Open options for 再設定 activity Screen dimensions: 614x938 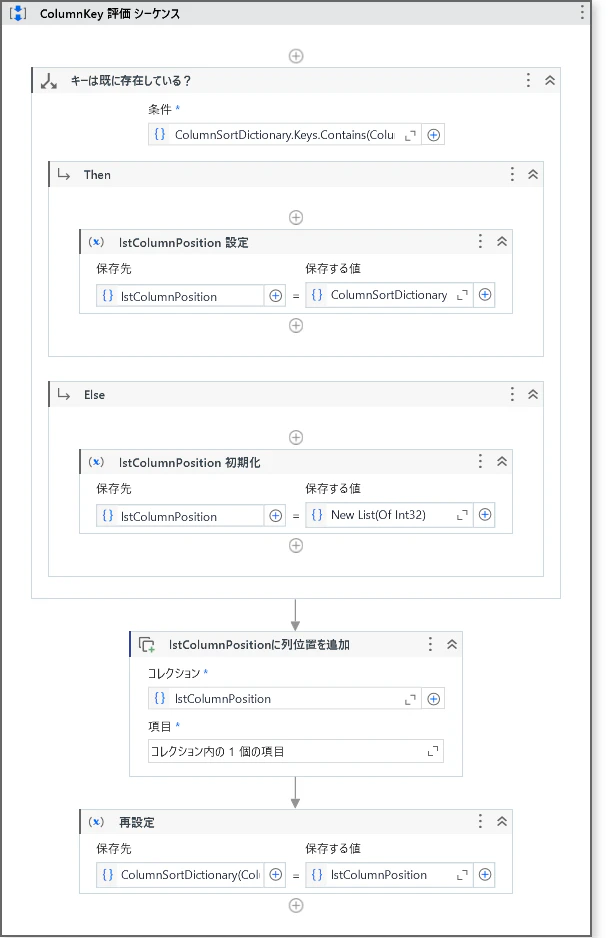tap(480, 821)
